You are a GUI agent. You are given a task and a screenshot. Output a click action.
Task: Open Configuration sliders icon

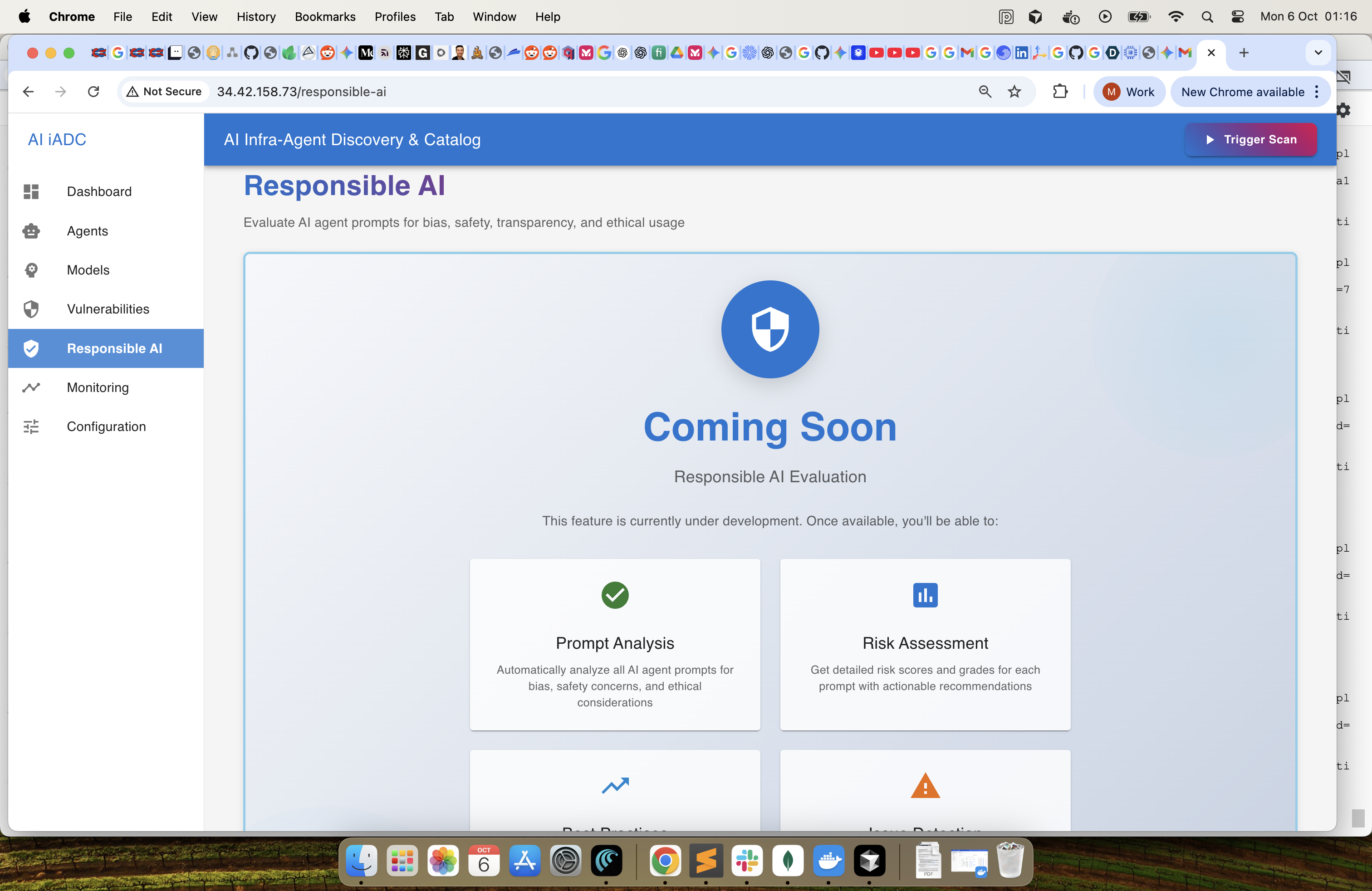pyautogui.click(x=31, y=426)
